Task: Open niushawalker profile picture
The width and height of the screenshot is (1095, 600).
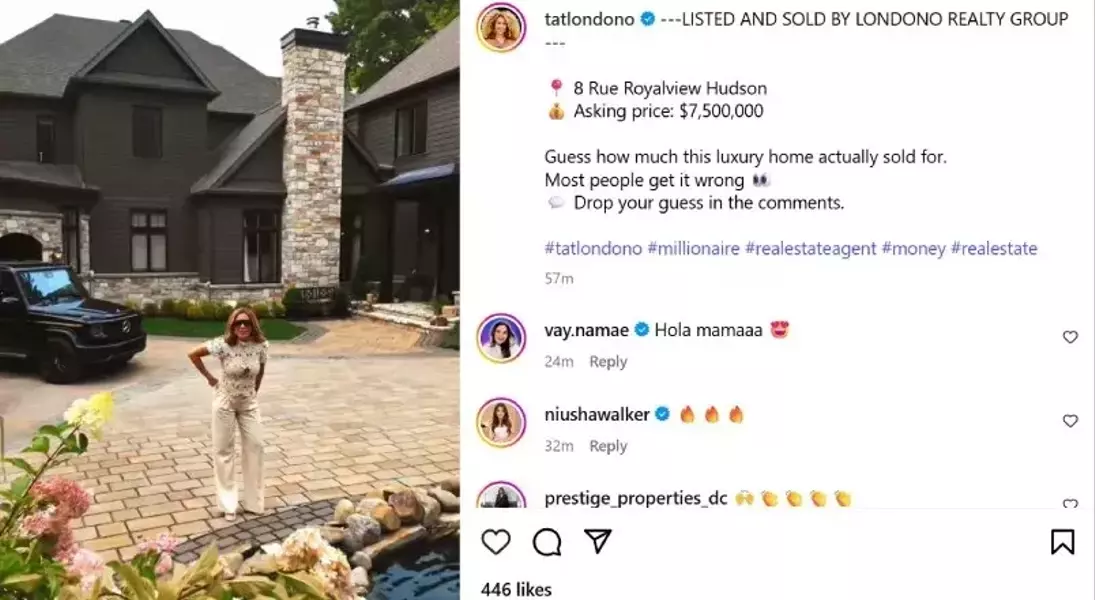Action: tap(501, 422)
